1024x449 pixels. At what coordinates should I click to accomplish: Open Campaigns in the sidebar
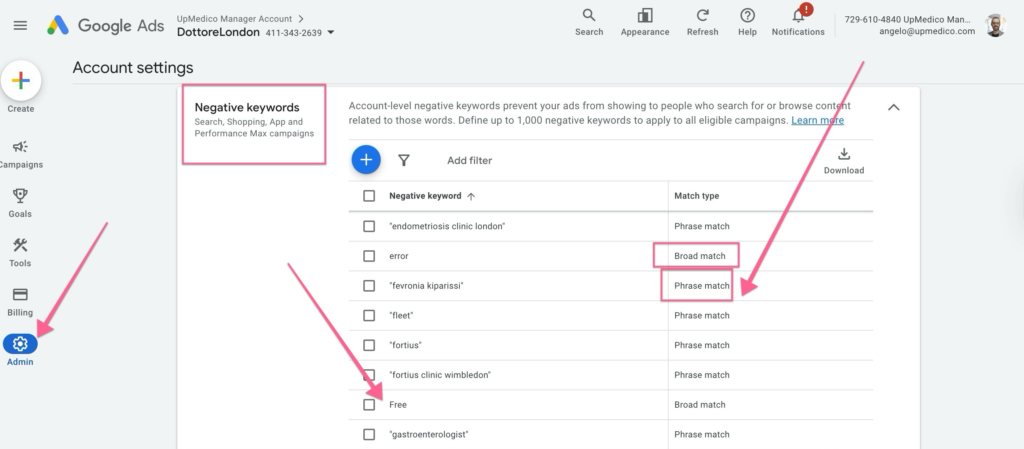[20, 147]
